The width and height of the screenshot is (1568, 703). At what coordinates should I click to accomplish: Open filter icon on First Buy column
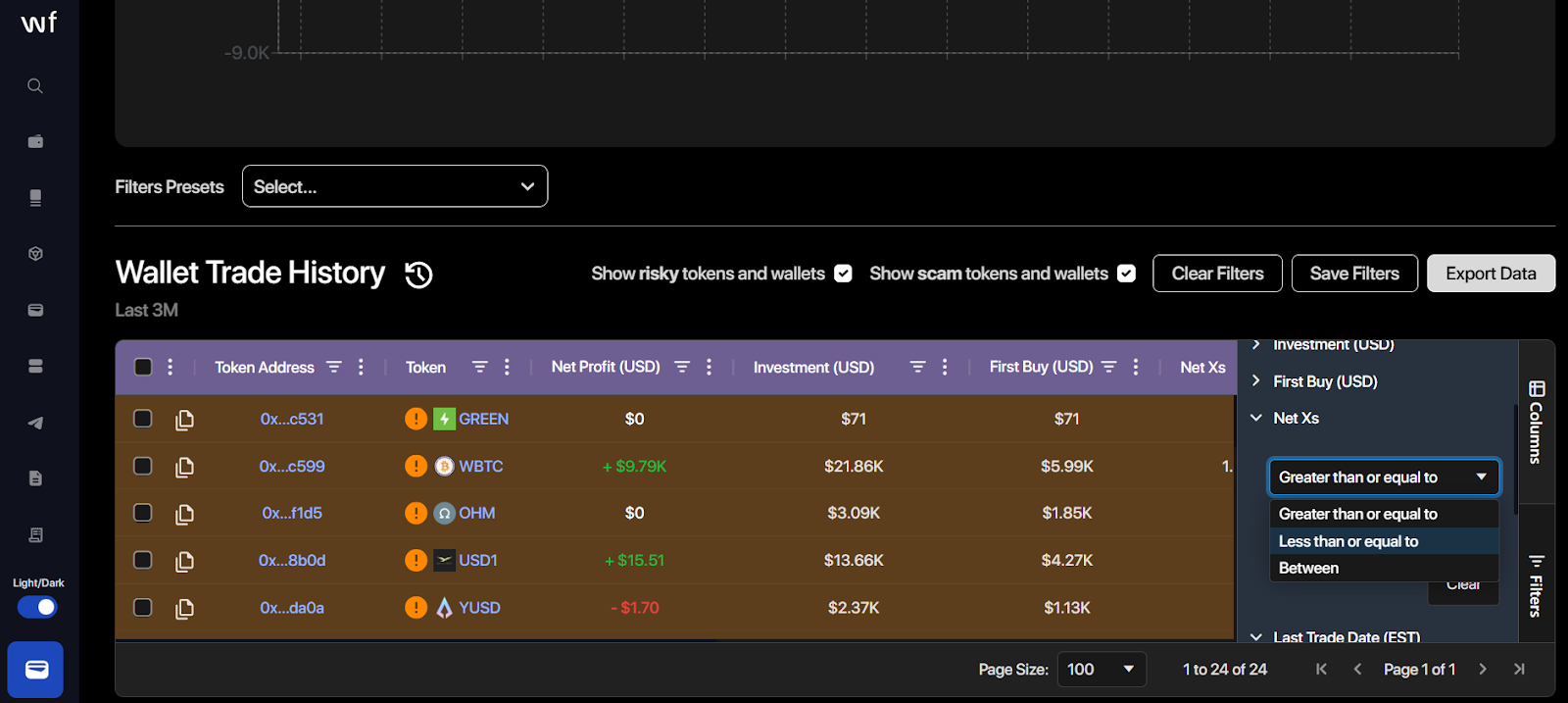tap(1109, 367)
